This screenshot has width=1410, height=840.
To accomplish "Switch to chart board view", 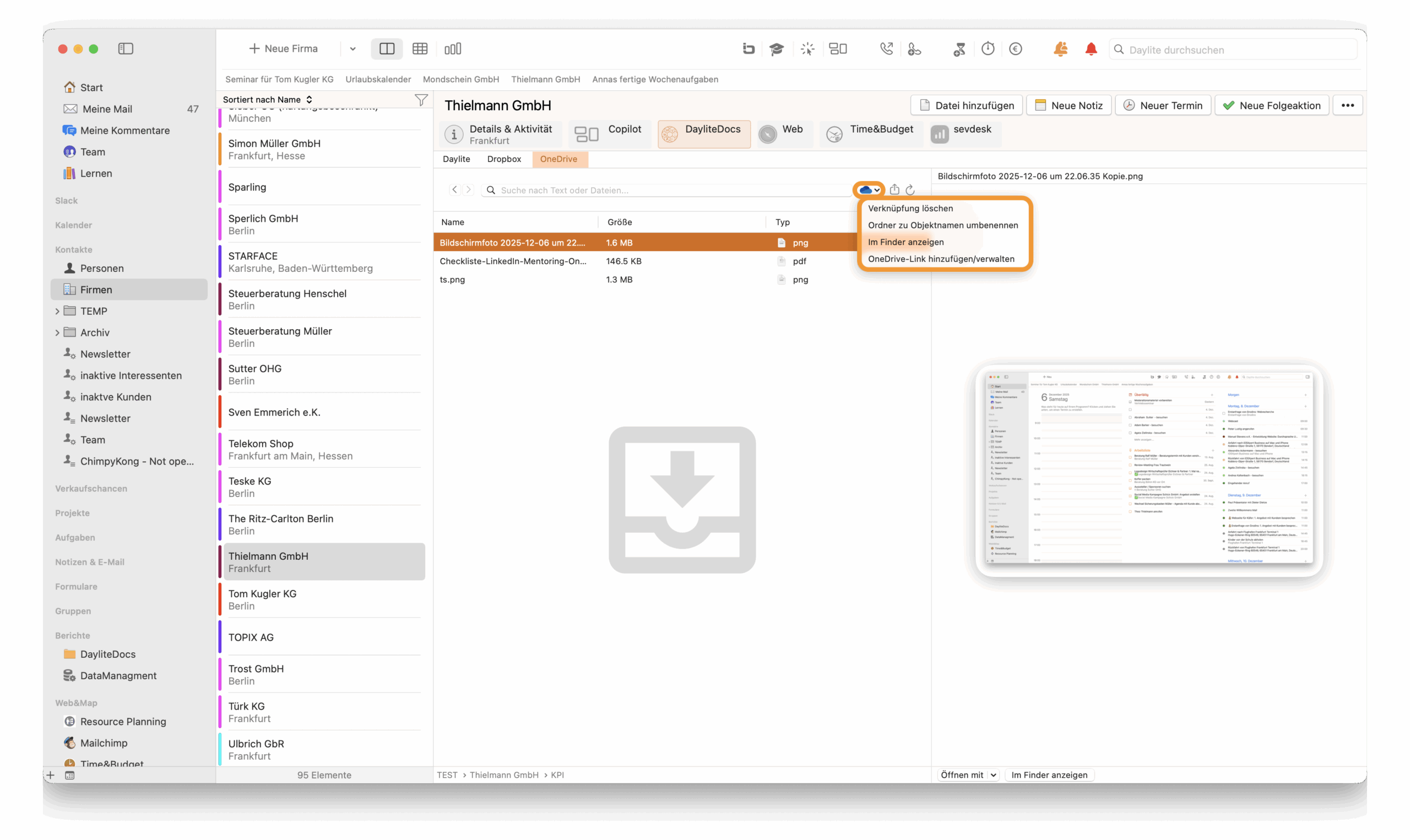I will tap(452, 48).
